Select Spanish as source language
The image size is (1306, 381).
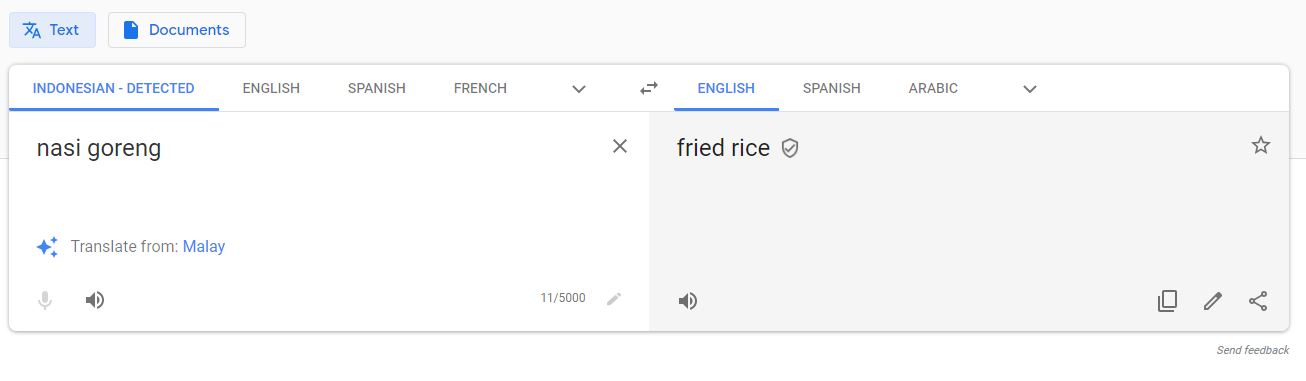377,88
